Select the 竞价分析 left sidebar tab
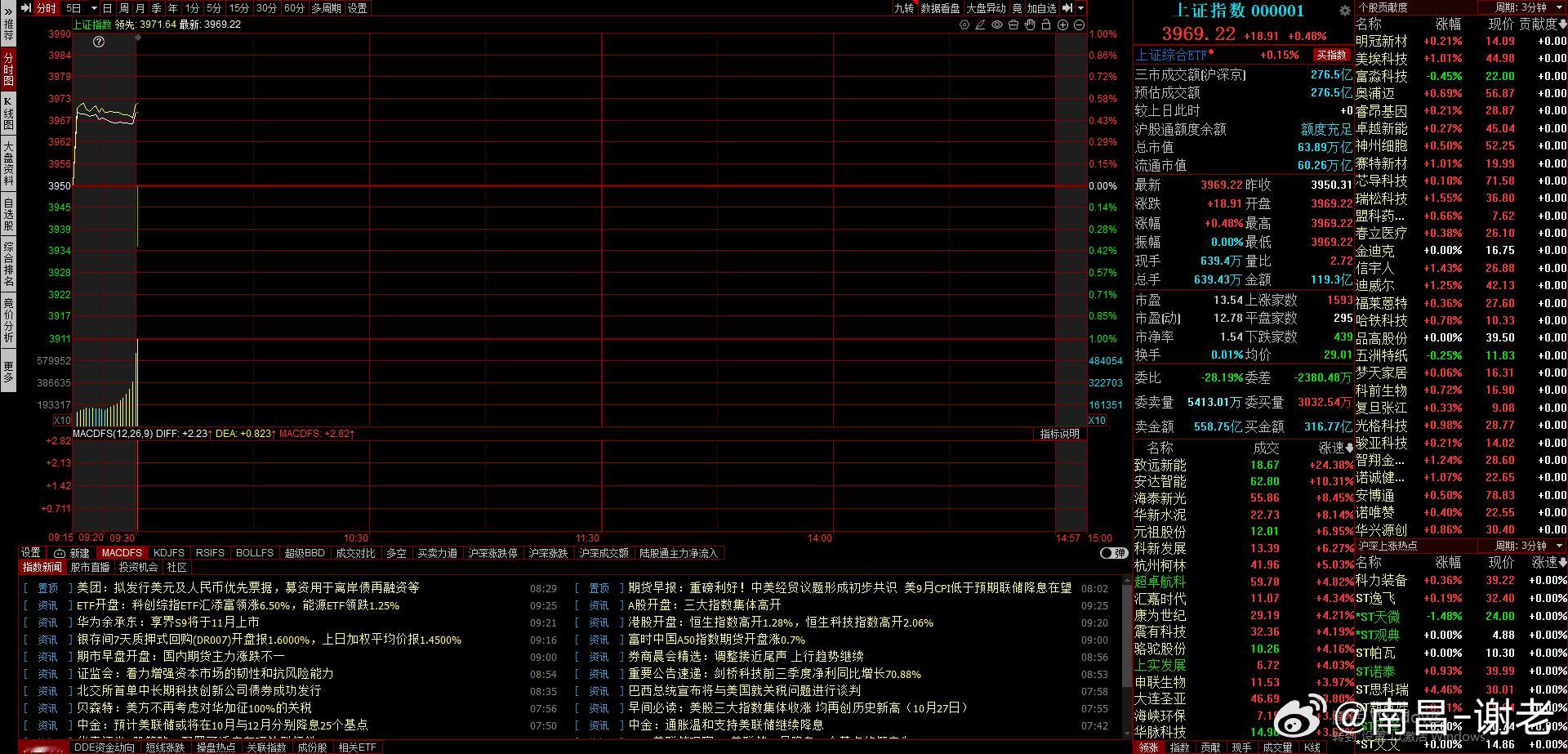Screen dimensions: 1568x754 [8, 320]
